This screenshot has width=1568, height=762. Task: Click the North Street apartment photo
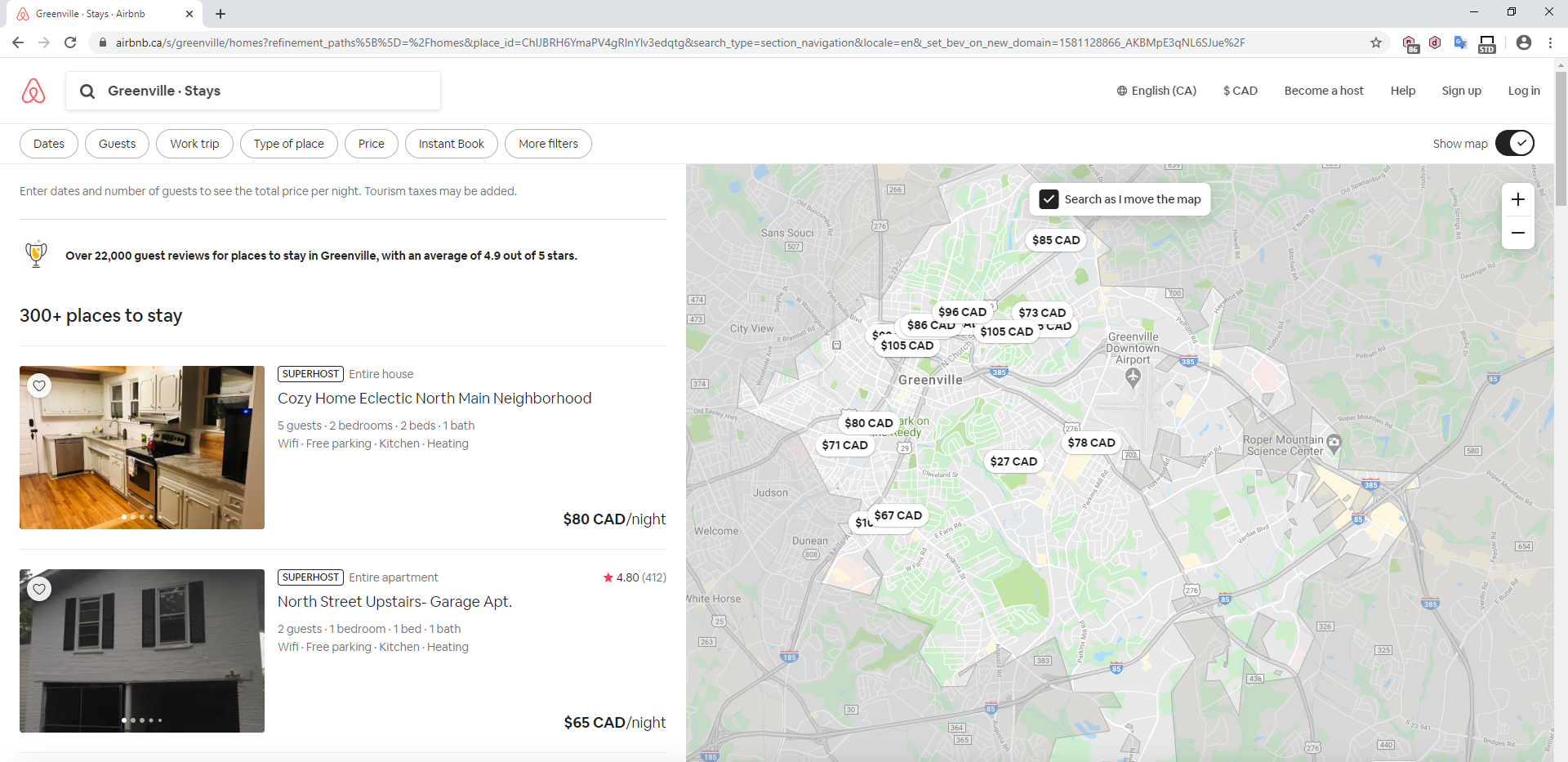[x=141, y=650]
